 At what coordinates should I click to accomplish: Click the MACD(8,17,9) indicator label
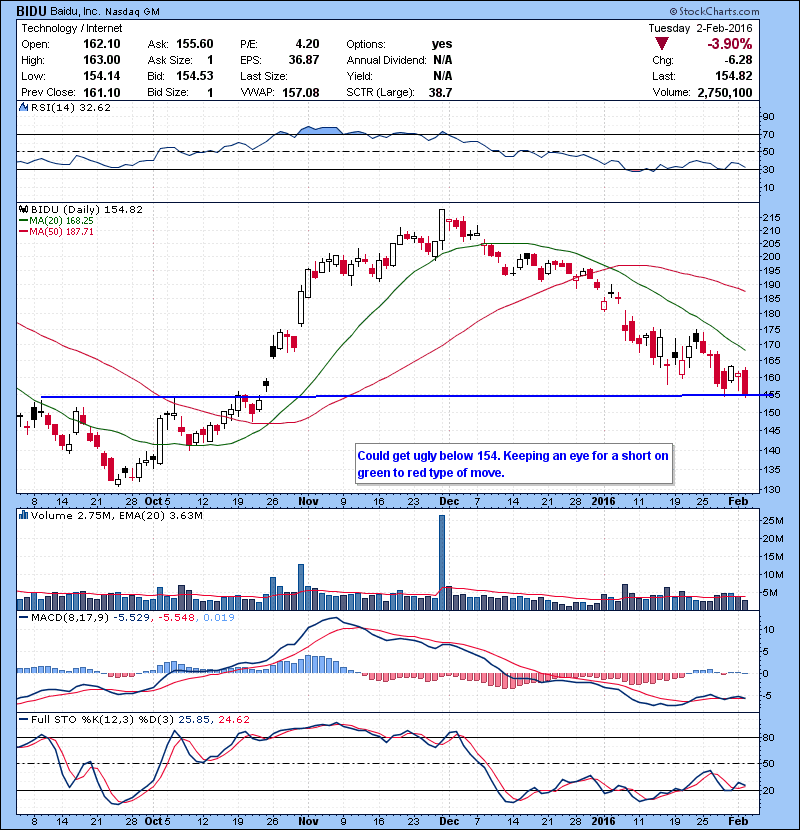click(x=70, y=617)
